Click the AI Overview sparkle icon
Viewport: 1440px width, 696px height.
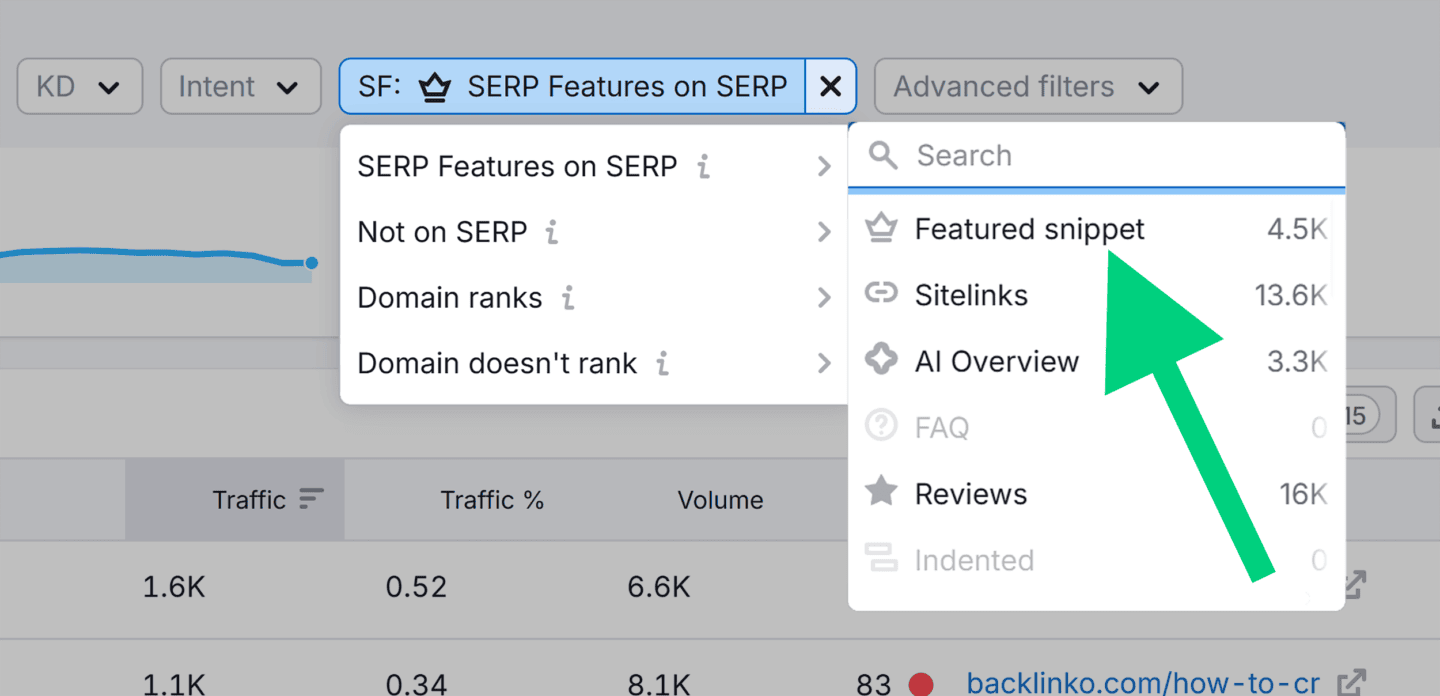pos(881,361)
